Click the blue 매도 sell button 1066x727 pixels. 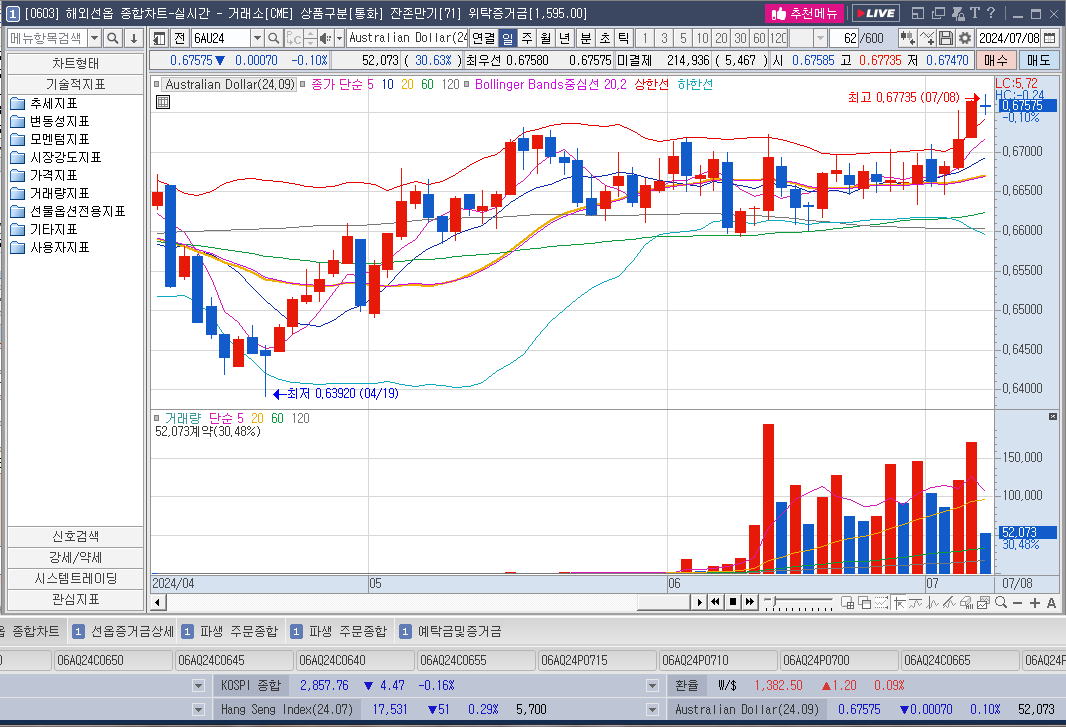click(x=1039, y=60)
